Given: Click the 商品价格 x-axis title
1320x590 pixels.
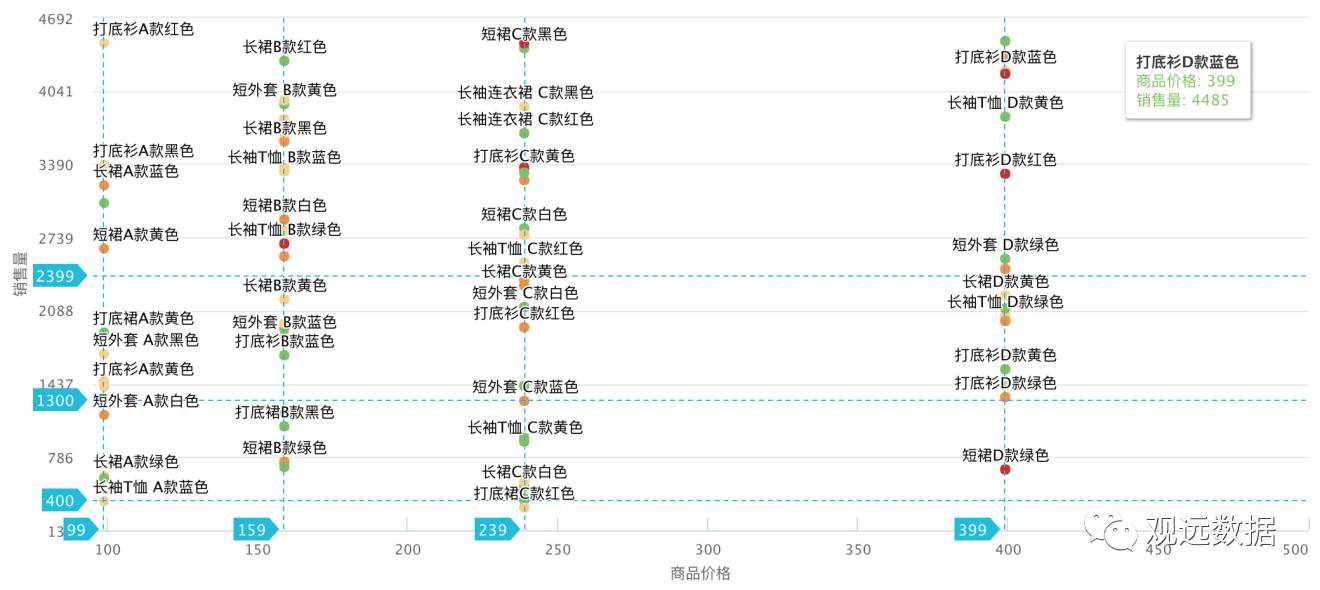Looking at the screenshot, I should [x=700, y=573].
